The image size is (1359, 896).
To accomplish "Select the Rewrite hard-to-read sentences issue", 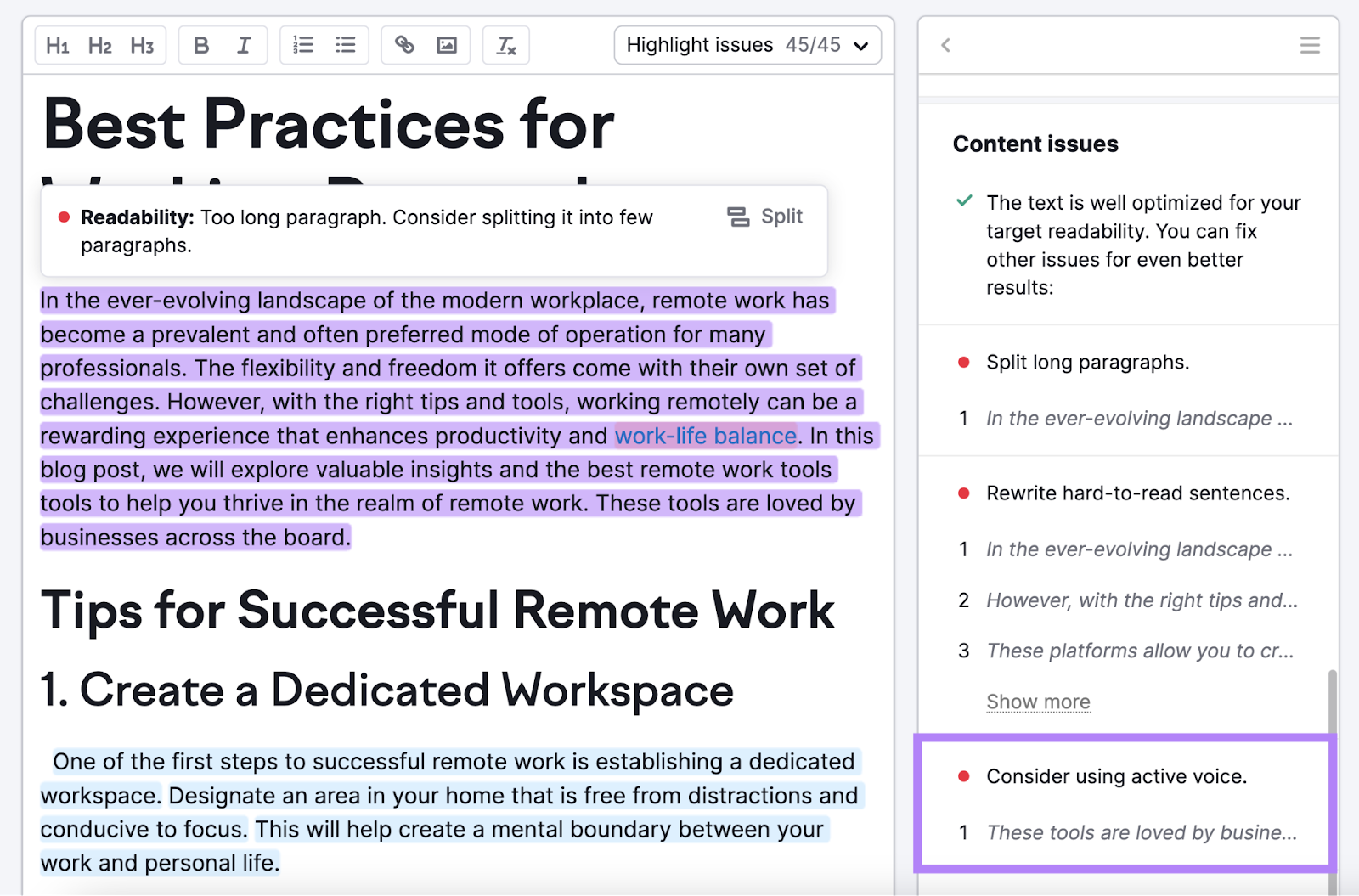I will [x=1137, y=493].
